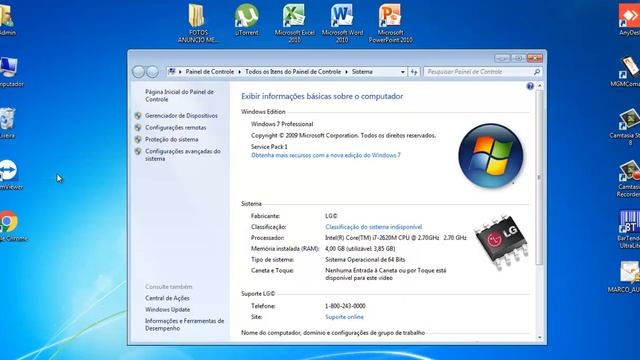Go to Todos os Itens do Painel breadcrumb

coord(293,72)
